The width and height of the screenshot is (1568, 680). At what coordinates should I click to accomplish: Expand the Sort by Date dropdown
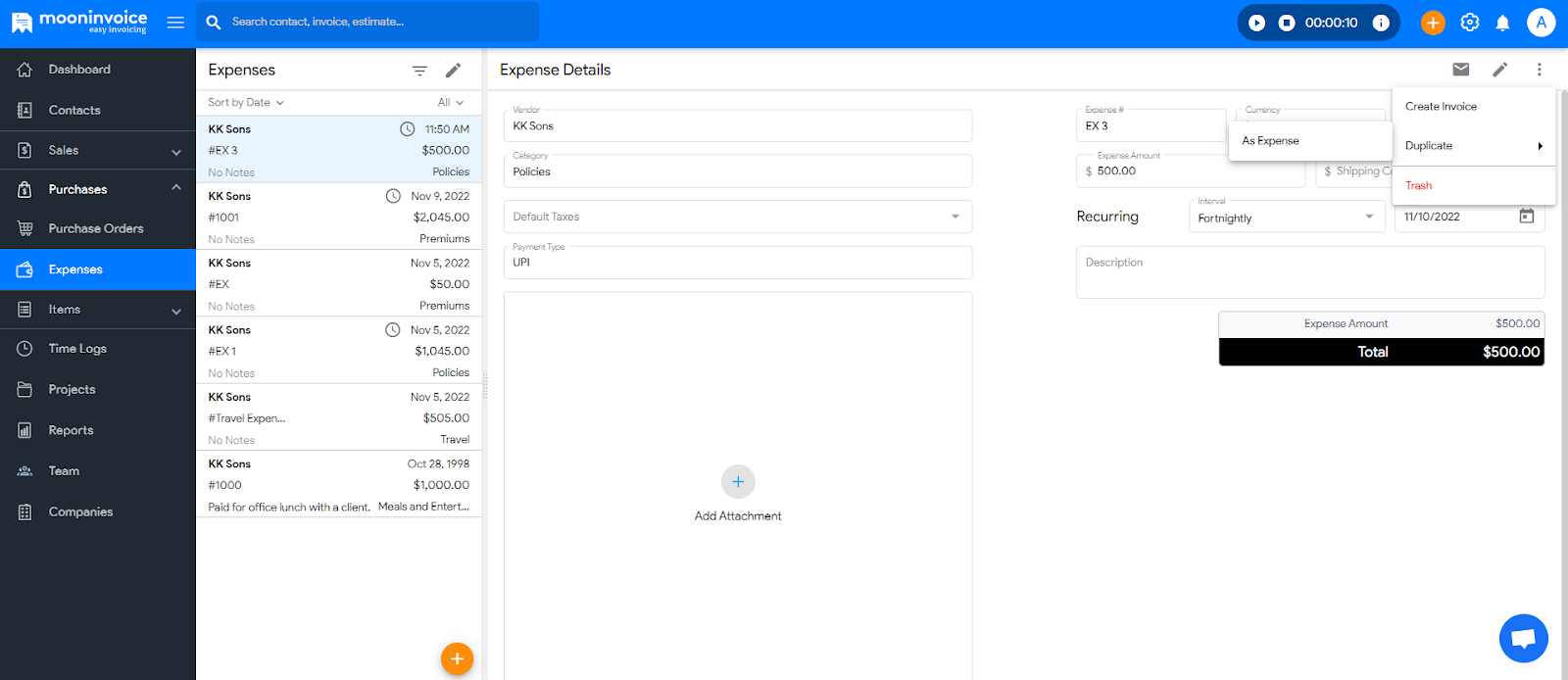[246, 103]
